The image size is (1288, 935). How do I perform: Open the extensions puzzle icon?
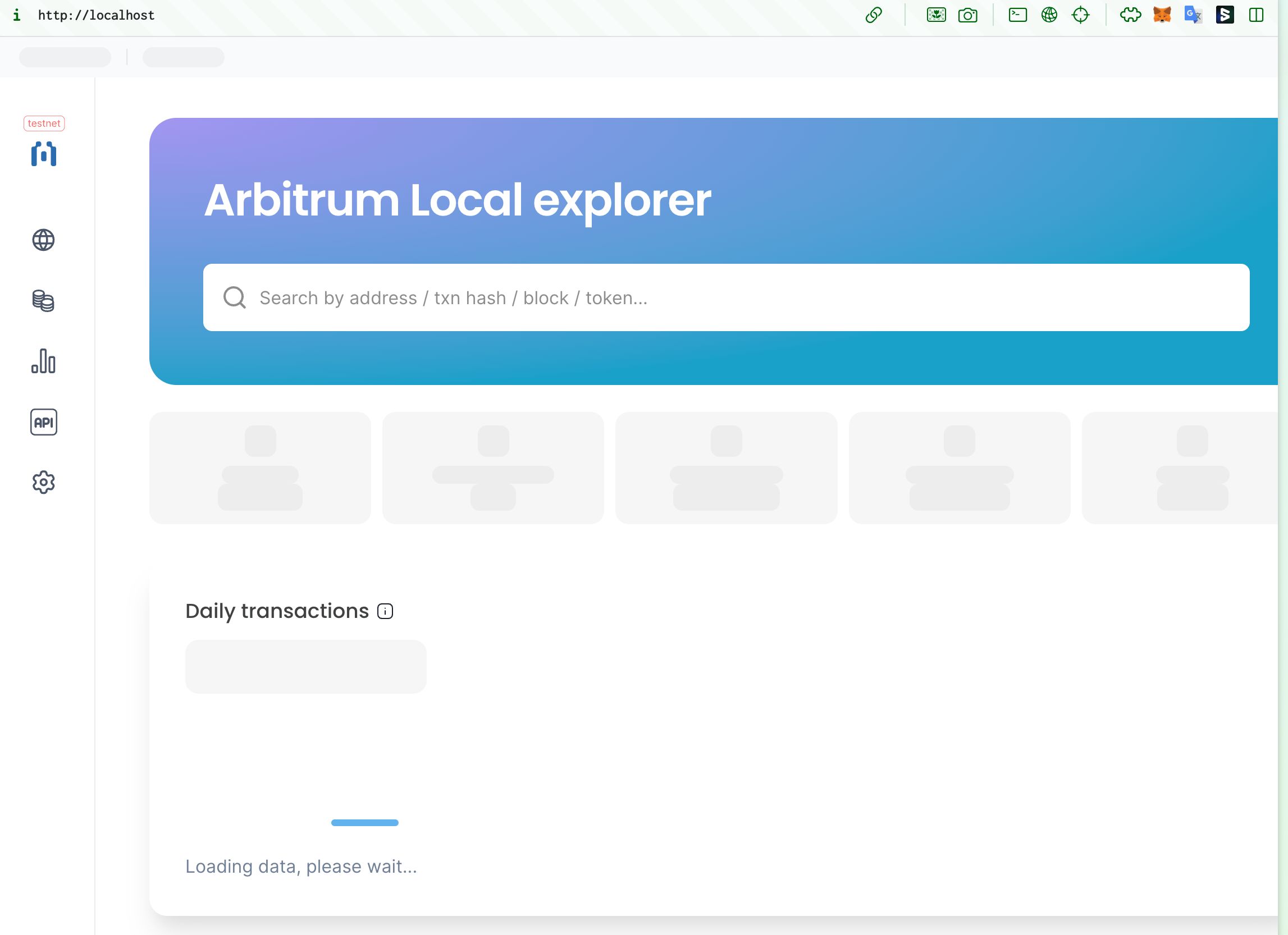click(1131, 15)
